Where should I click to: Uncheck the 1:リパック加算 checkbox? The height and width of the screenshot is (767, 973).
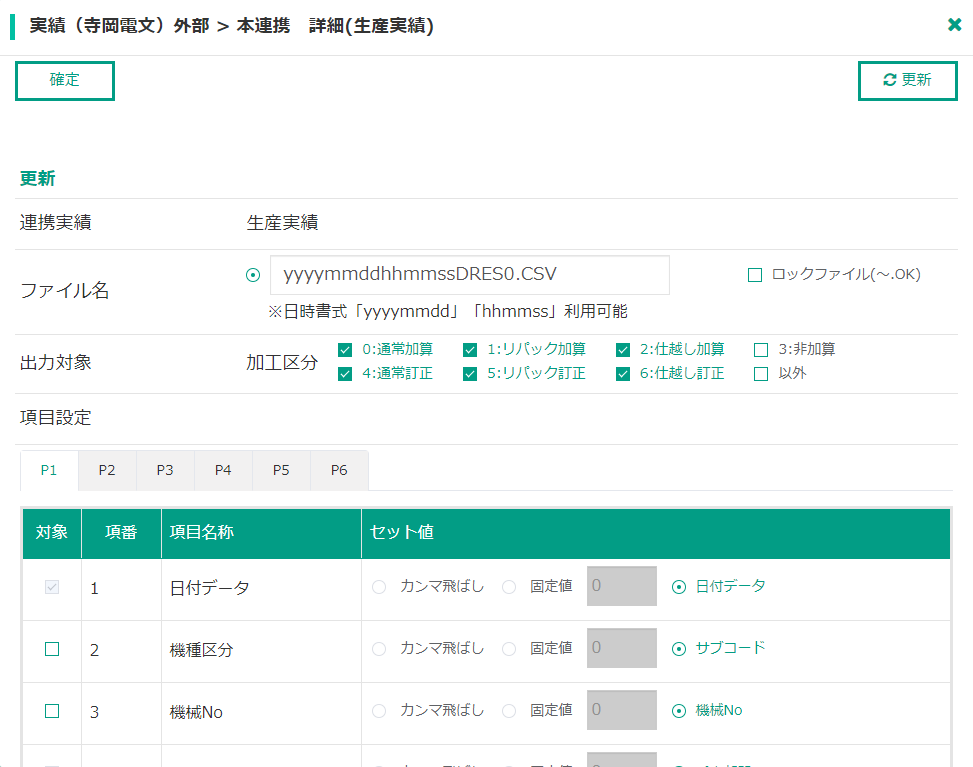[470, 350]
